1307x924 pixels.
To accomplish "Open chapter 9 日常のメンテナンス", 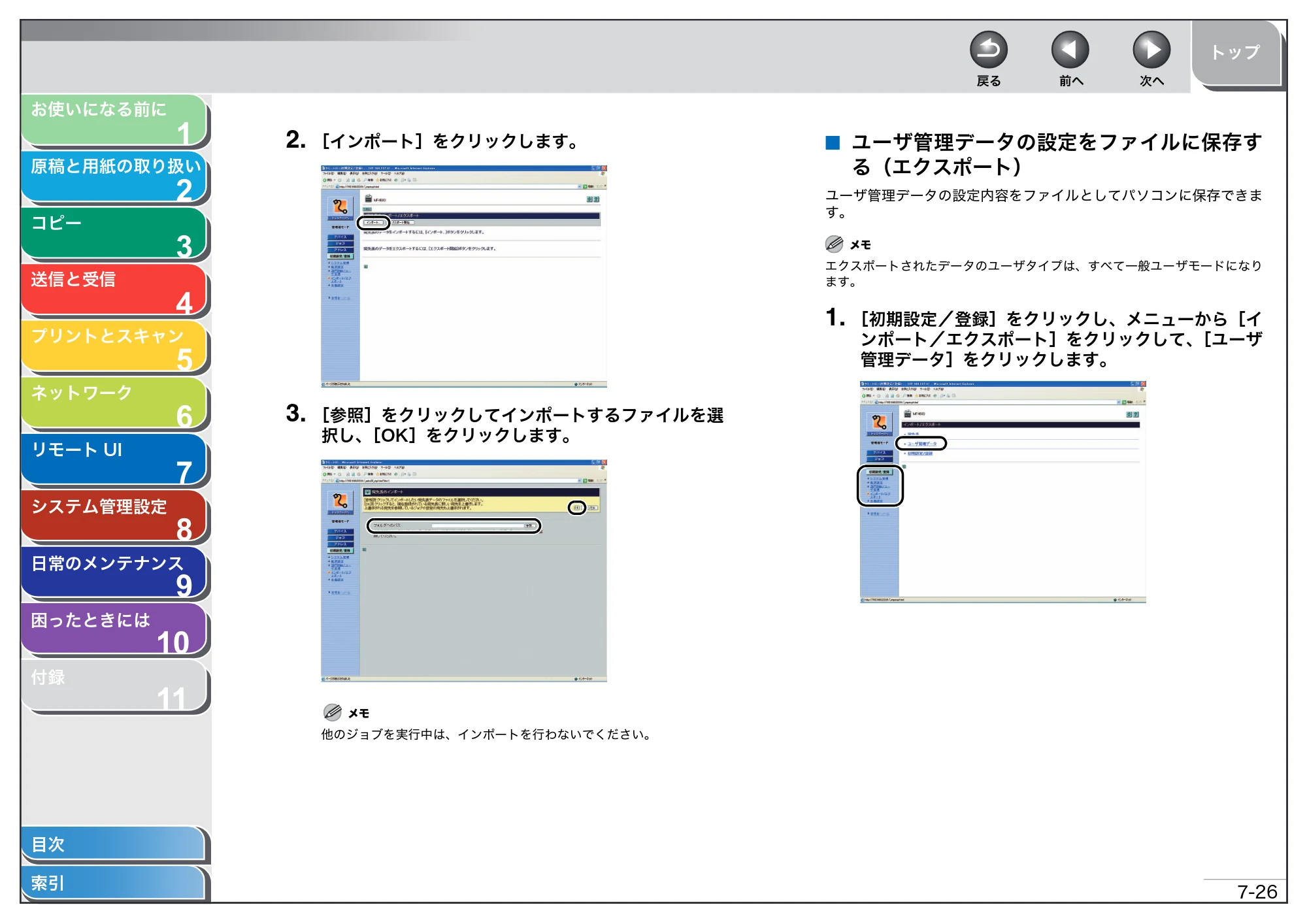I will [114, 574].
